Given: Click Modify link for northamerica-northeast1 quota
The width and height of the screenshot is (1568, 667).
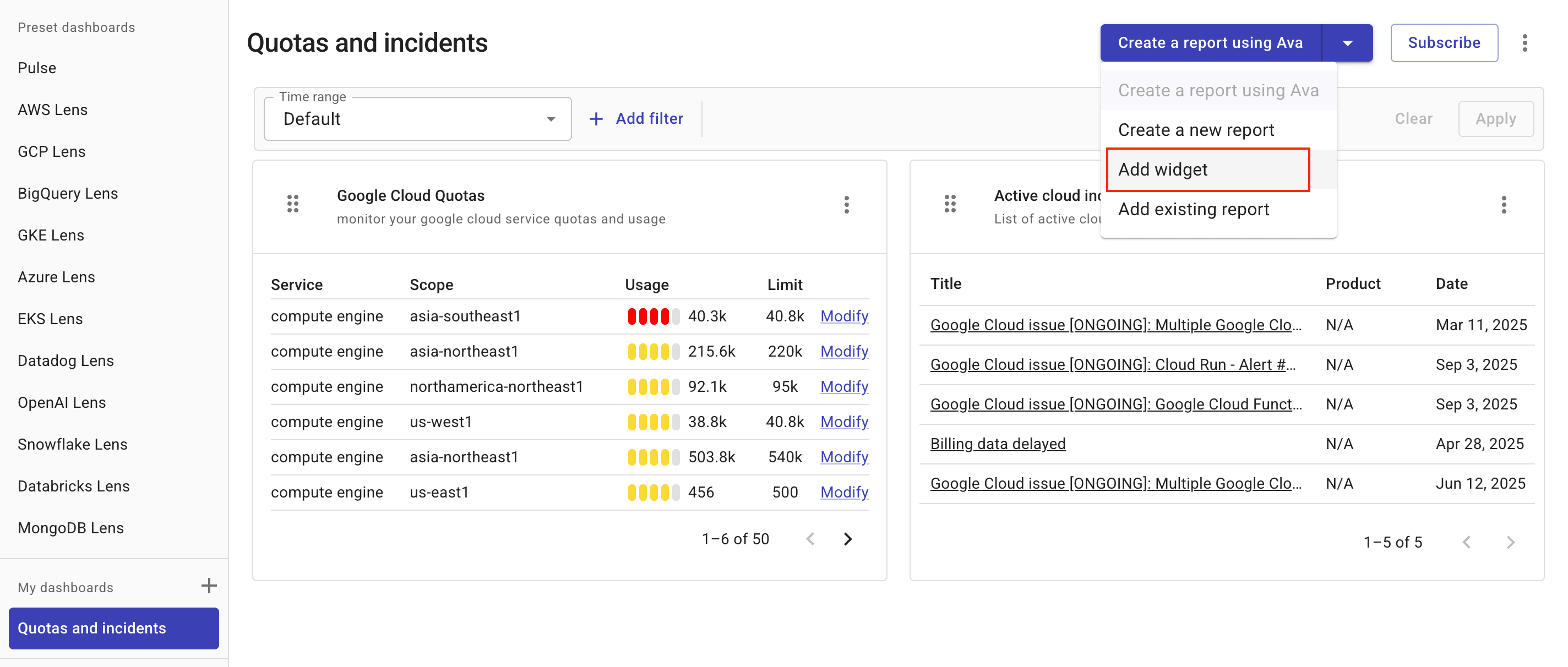Looking at the screenshot, I should pyautogui.click(x=843, y=386).
